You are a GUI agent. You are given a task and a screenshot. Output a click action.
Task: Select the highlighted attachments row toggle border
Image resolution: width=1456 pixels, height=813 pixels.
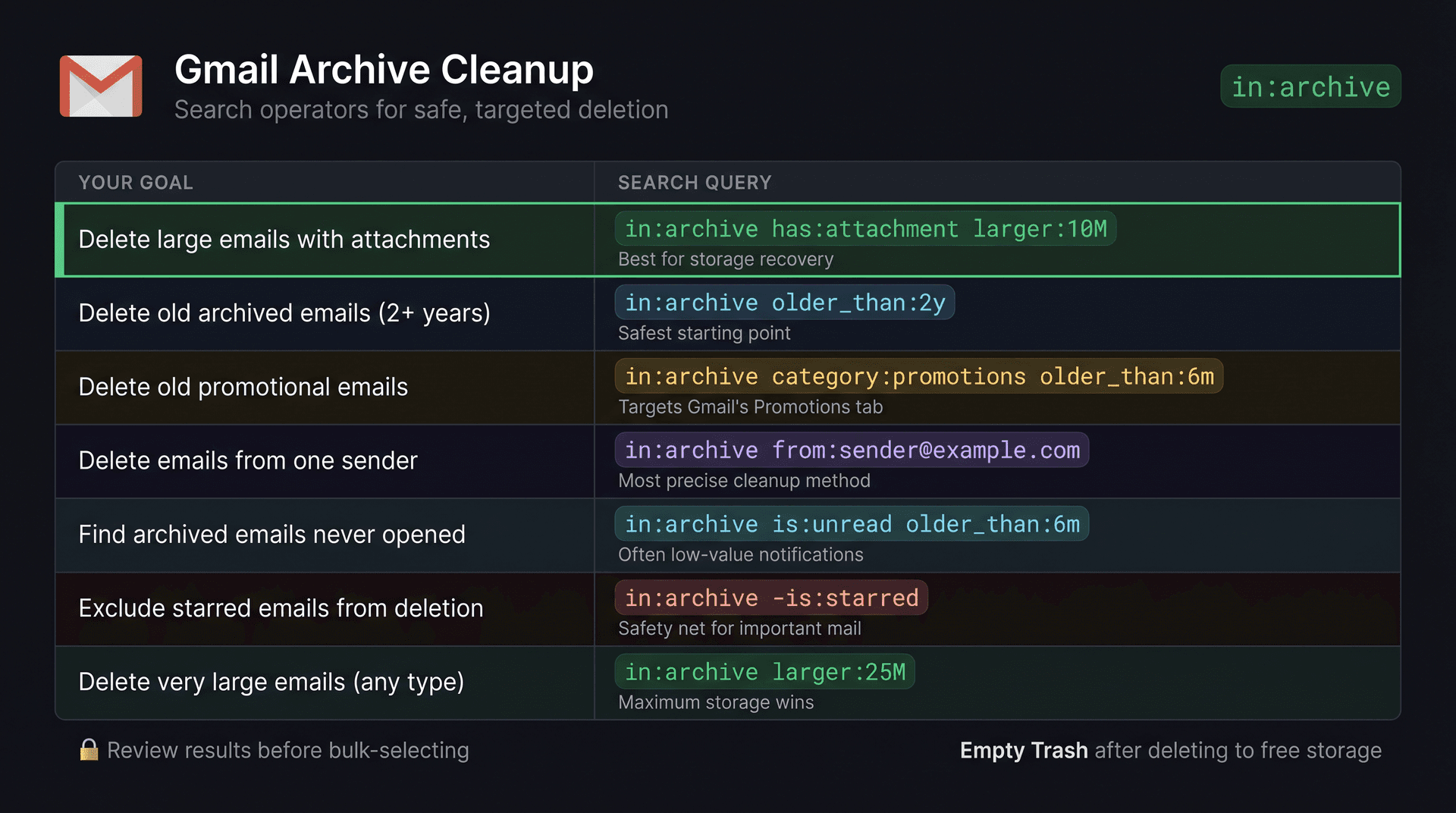(62, 240)
